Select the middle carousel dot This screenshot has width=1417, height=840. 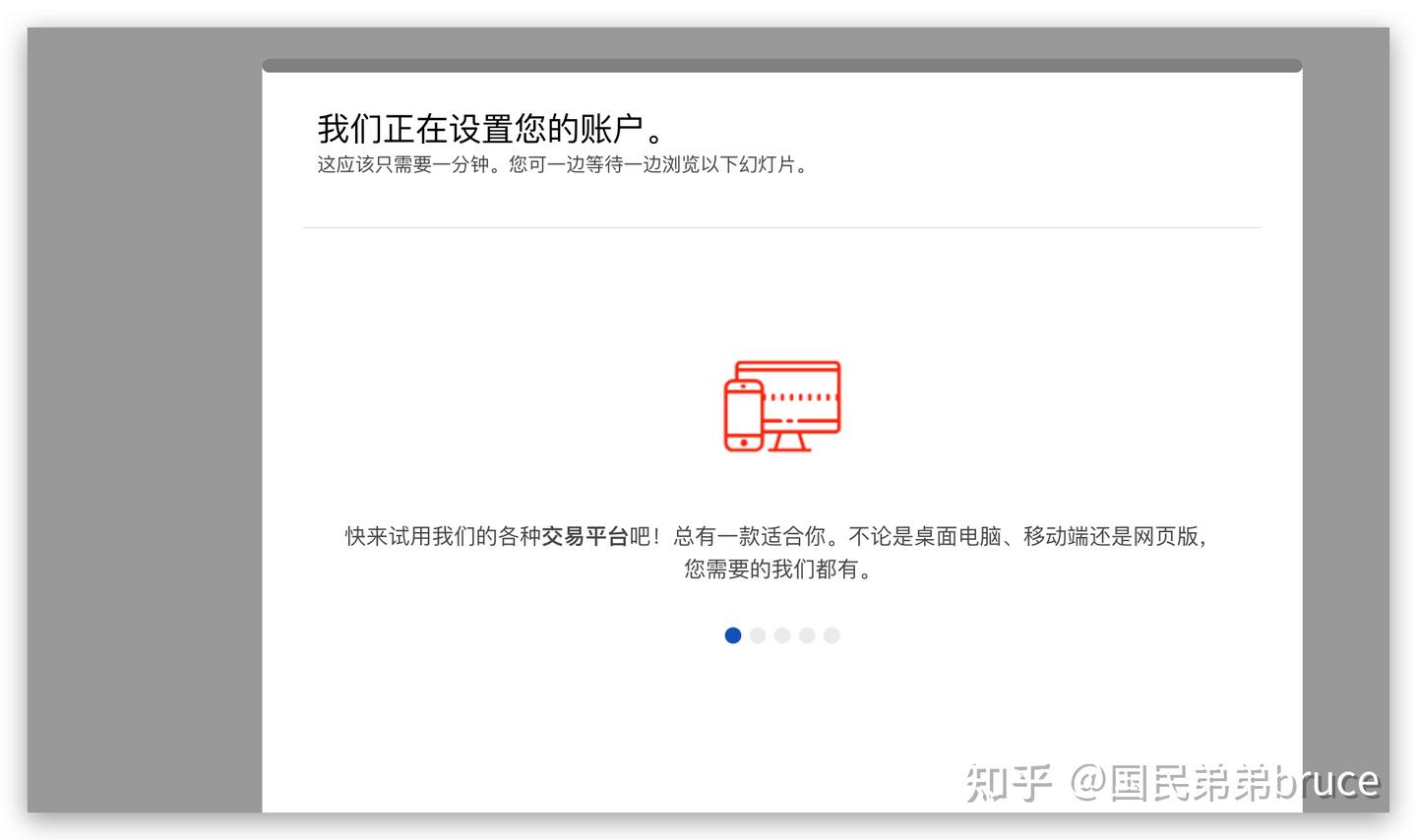(782, 635)
